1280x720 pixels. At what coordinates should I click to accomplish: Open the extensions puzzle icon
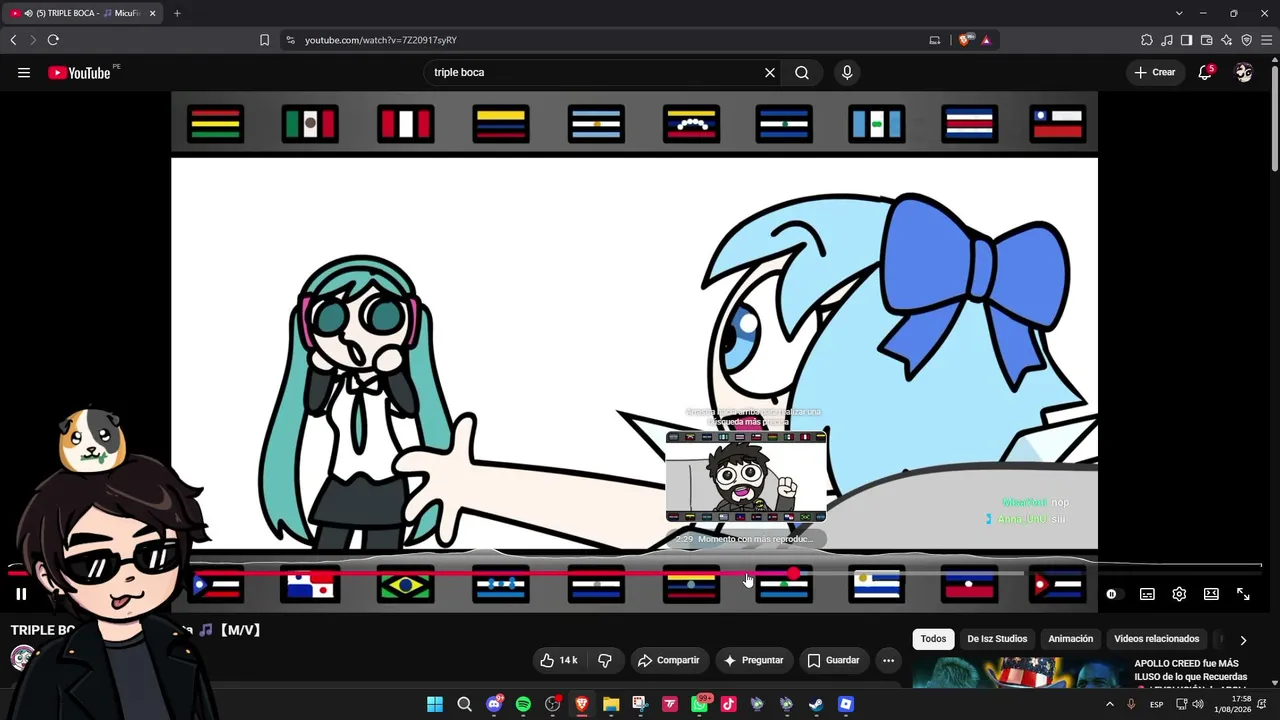(1146, 40)
